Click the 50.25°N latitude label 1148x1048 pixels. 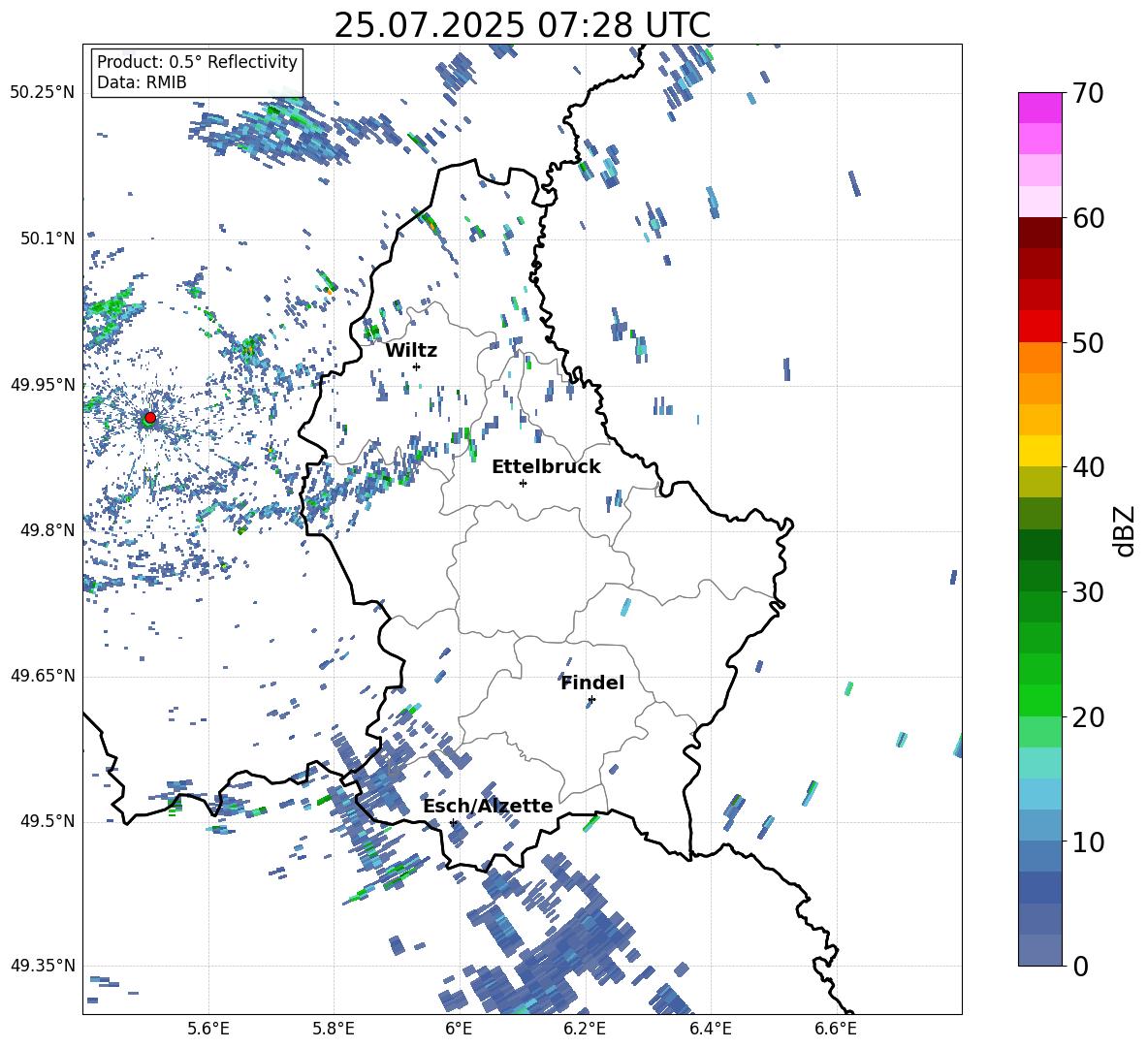[x=43, y=93]
